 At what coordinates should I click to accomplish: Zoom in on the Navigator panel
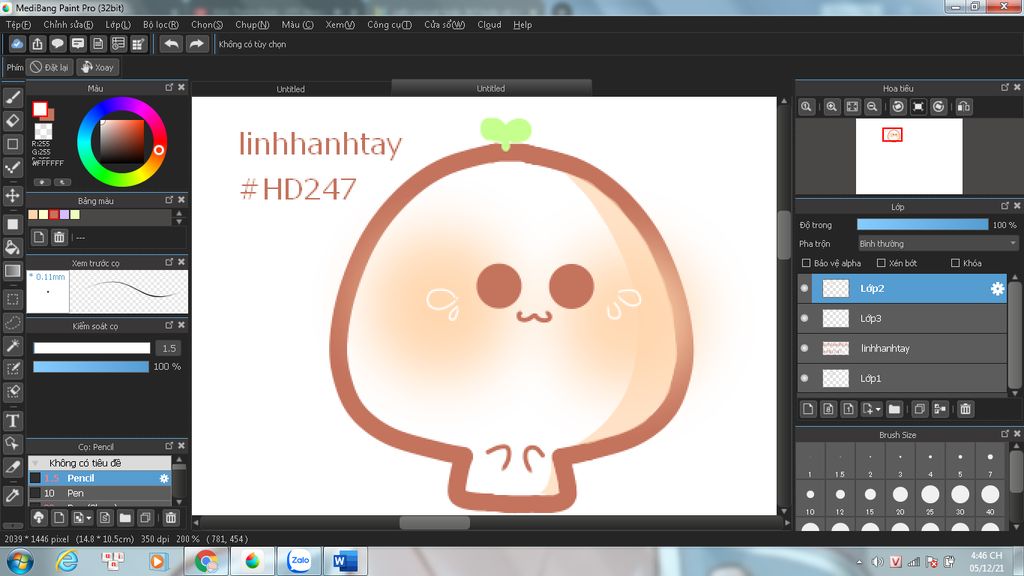[831, 106]
